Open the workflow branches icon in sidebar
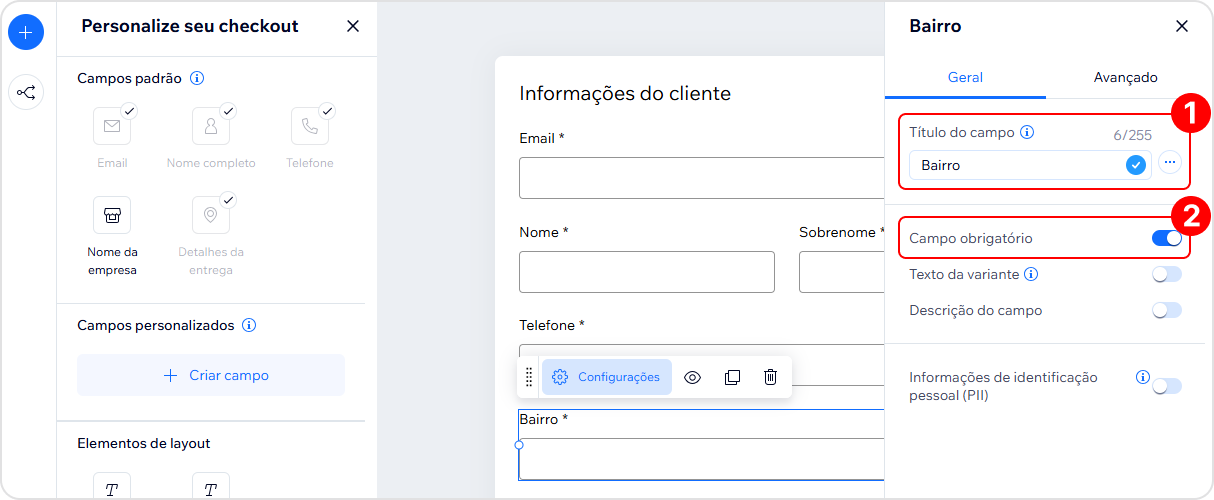 pos(26,93)
